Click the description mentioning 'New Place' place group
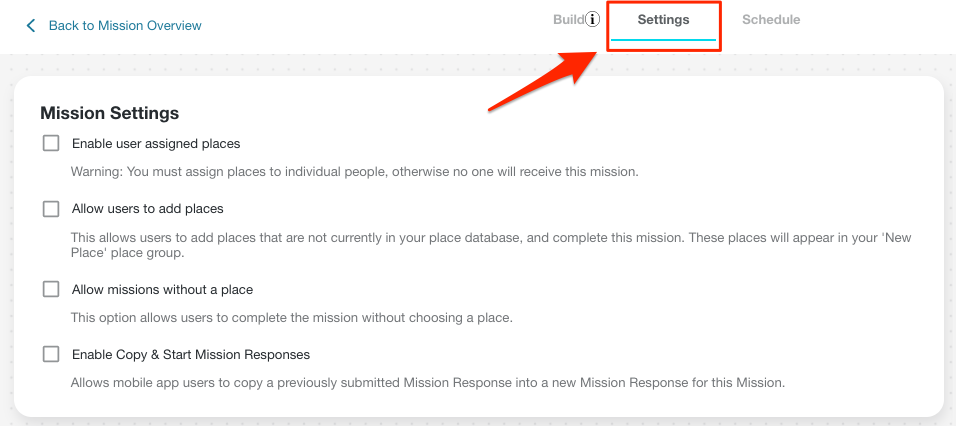 click(491, 245)
